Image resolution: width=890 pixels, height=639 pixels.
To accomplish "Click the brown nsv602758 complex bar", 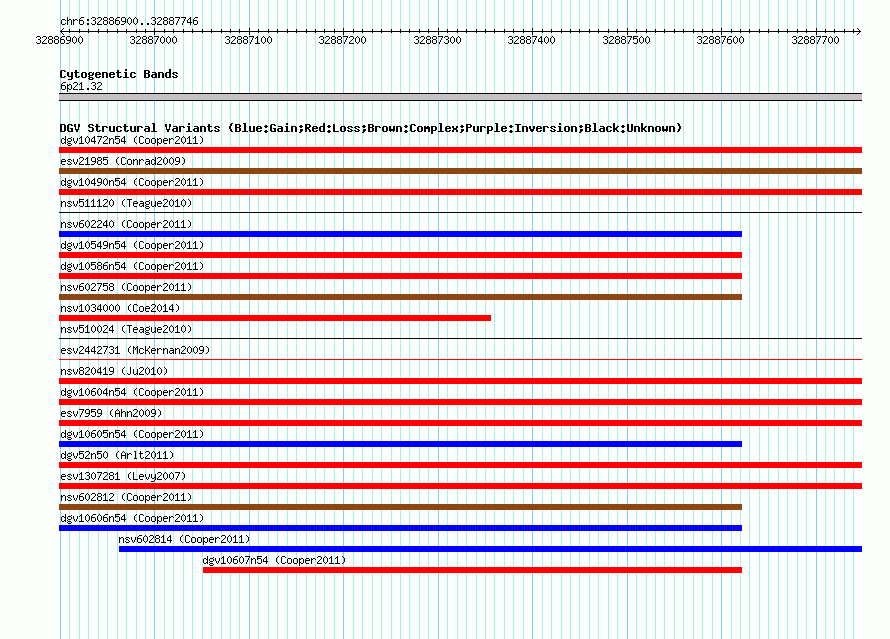I will pos(400,297).
